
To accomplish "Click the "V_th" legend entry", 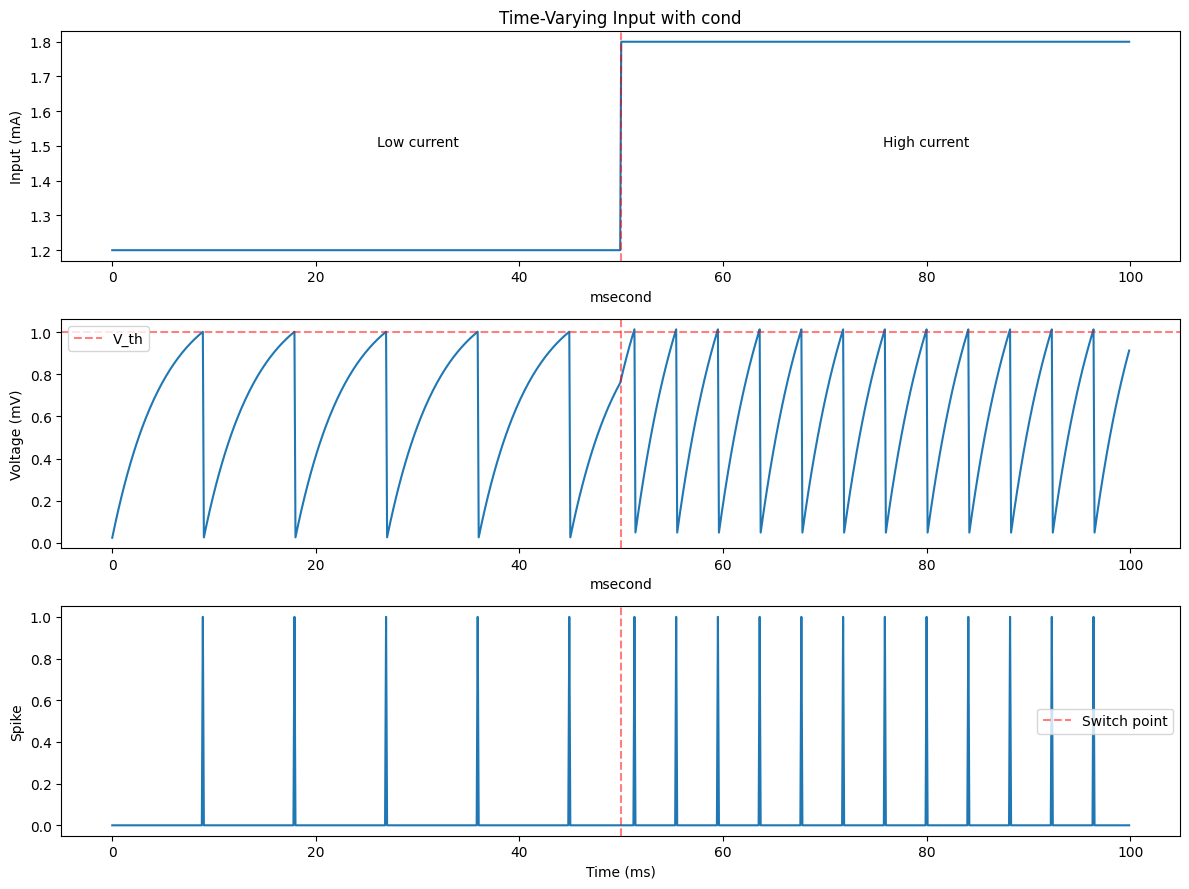I will point(110,339).
